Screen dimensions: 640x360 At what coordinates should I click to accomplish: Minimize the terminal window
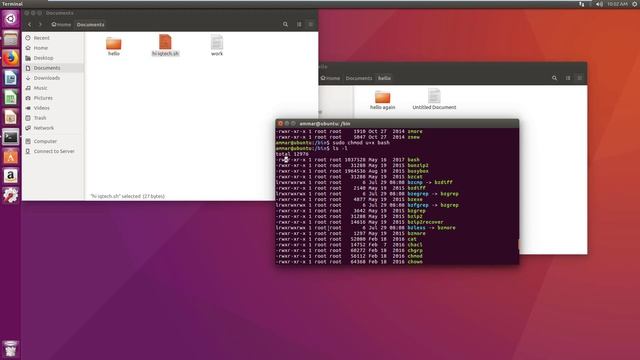pyautogui.click(x=287, y=123)
